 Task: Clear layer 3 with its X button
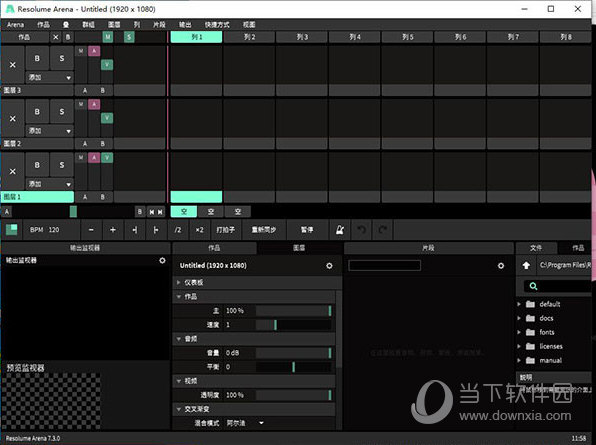coord(13,65)
